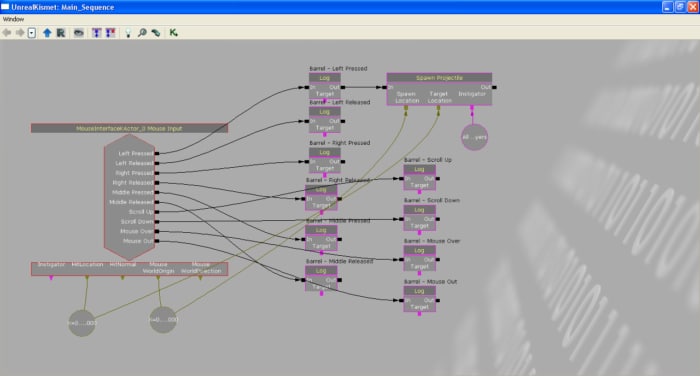Minimize the UnrealKismet window
The height and width of the screenshot is (376, 700).
point(667,7)
